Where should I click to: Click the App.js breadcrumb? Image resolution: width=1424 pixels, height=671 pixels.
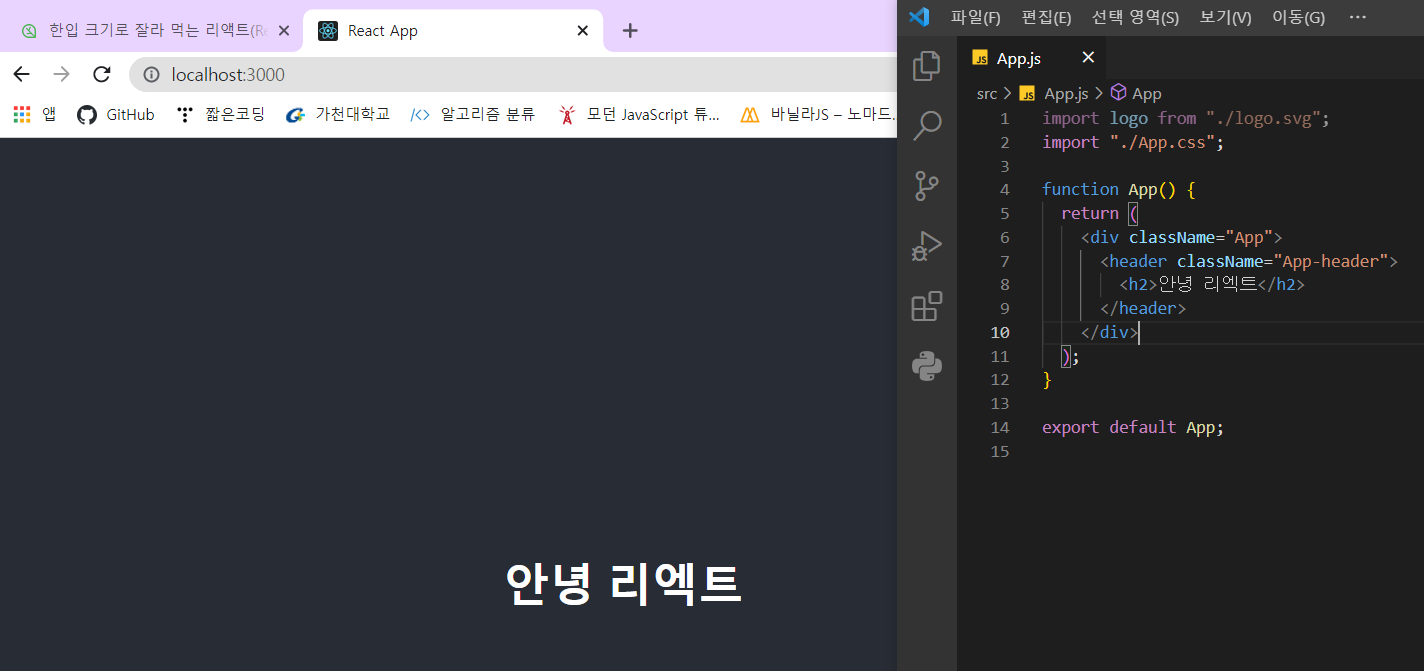click(x=1054, y=94)
